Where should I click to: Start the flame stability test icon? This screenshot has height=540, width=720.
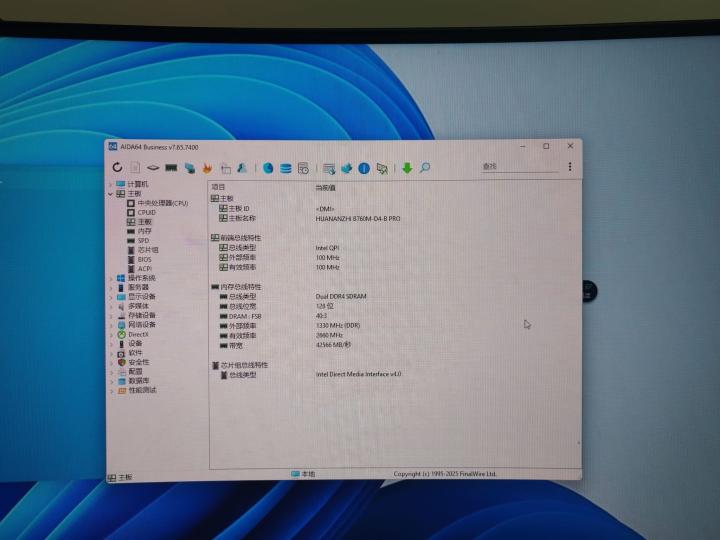coord(207,169)
